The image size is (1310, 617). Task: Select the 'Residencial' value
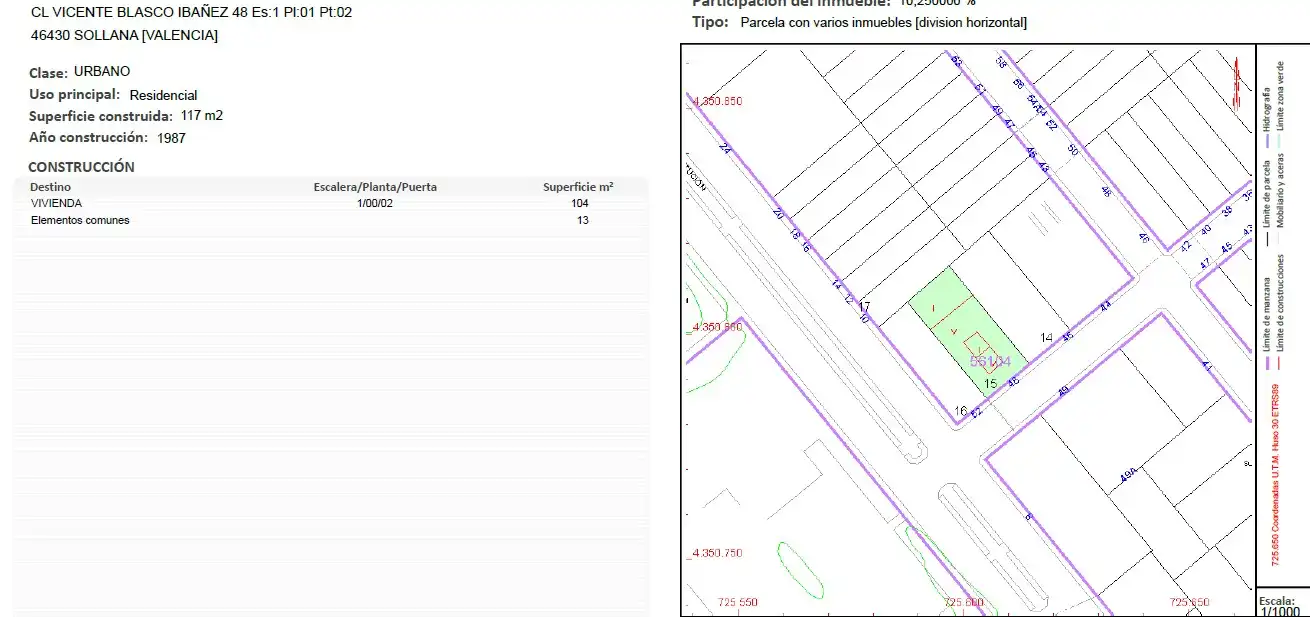[x=163, y=95]
